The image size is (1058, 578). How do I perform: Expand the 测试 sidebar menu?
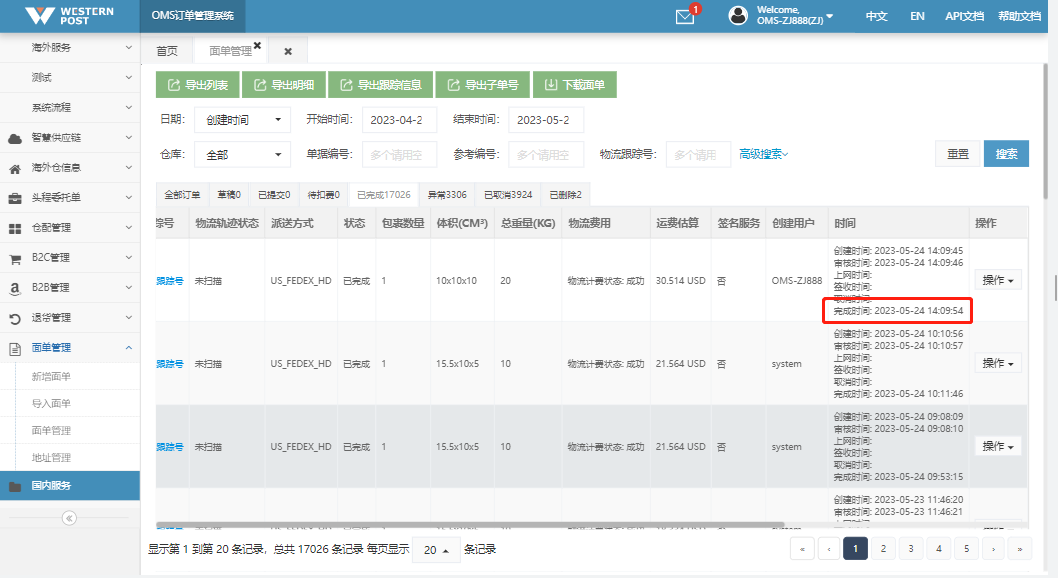pos(70,78)
